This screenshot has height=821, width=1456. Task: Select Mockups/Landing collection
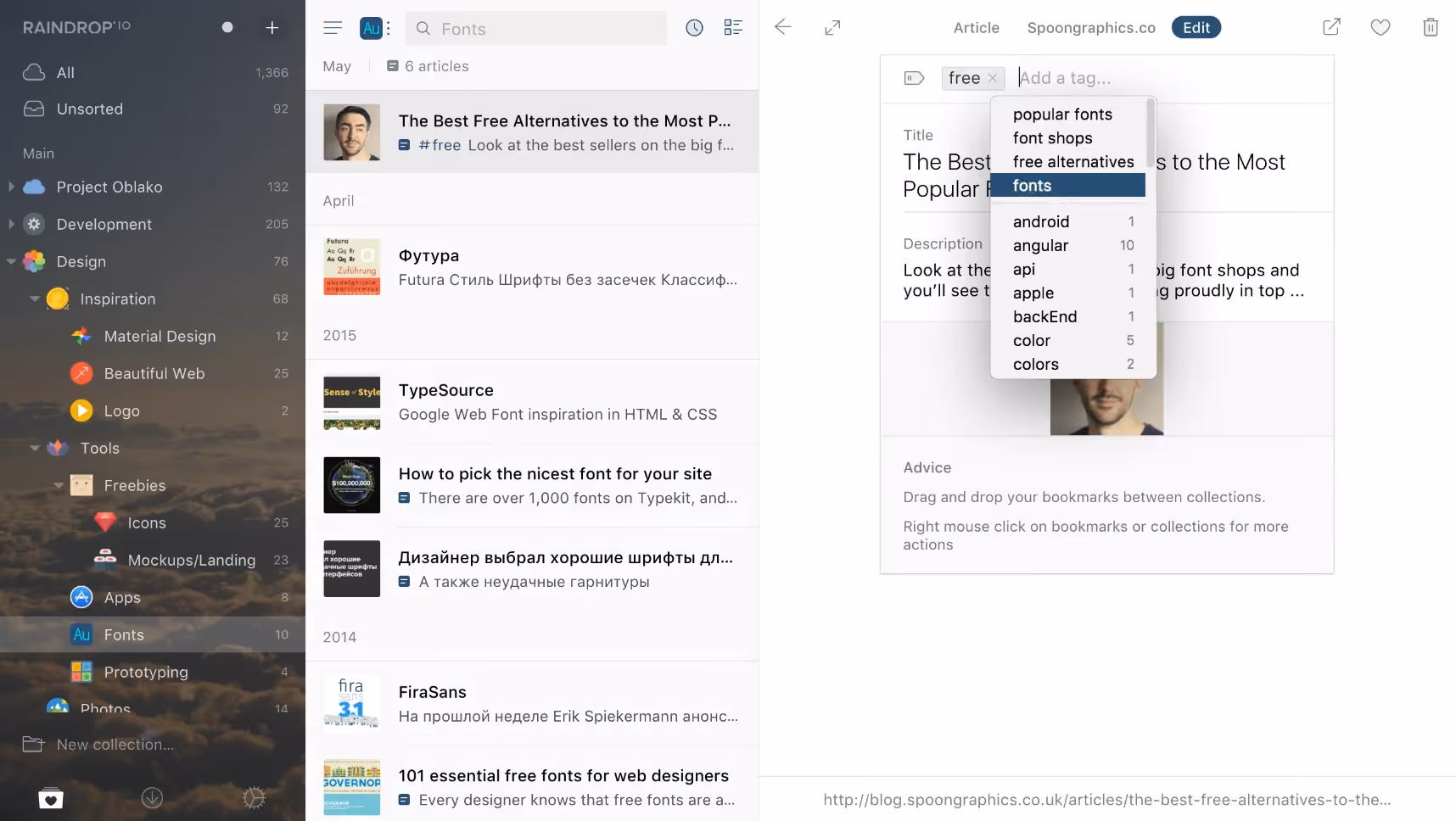[x=153, y=560]
